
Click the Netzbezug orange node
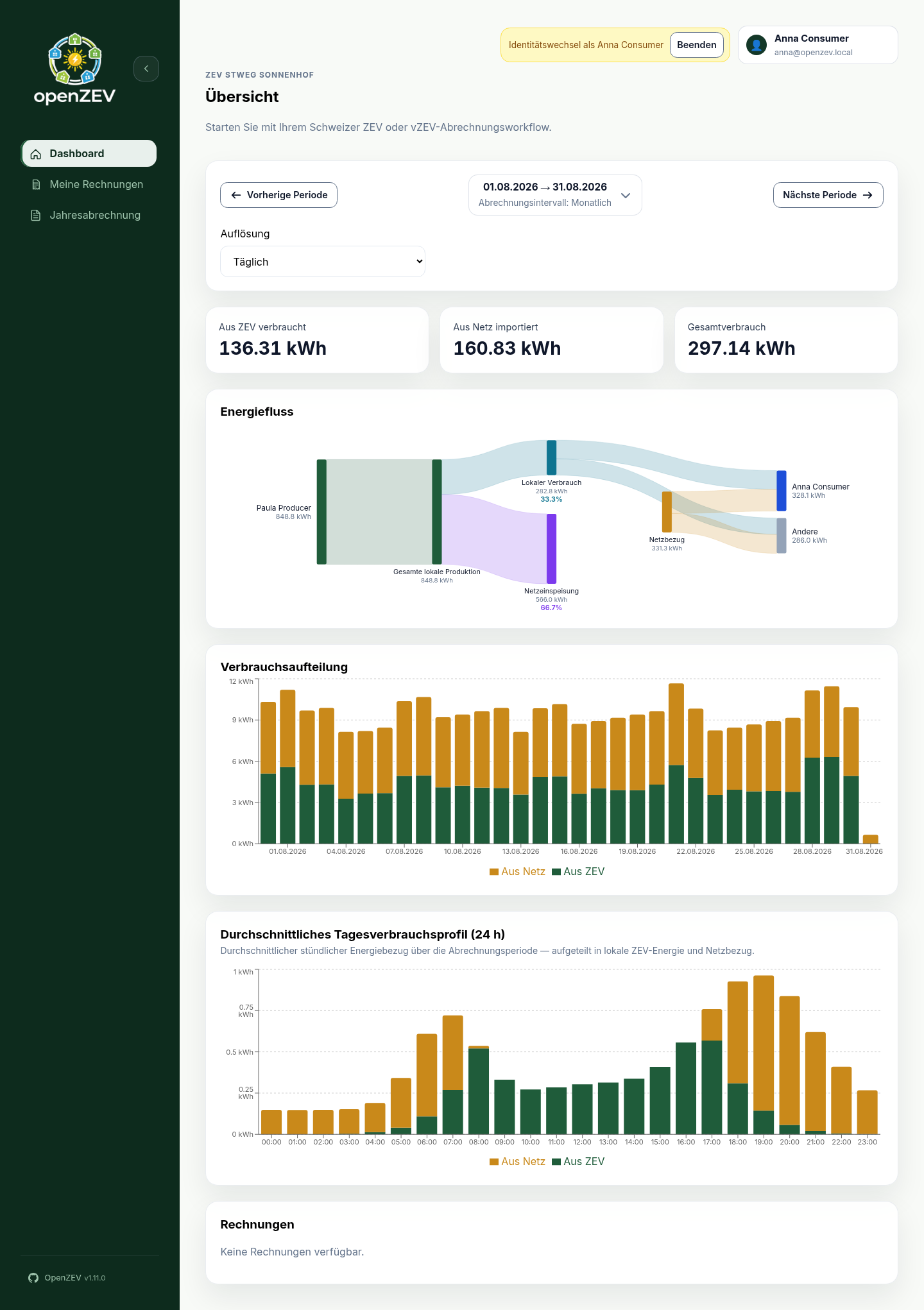[667, 512]
